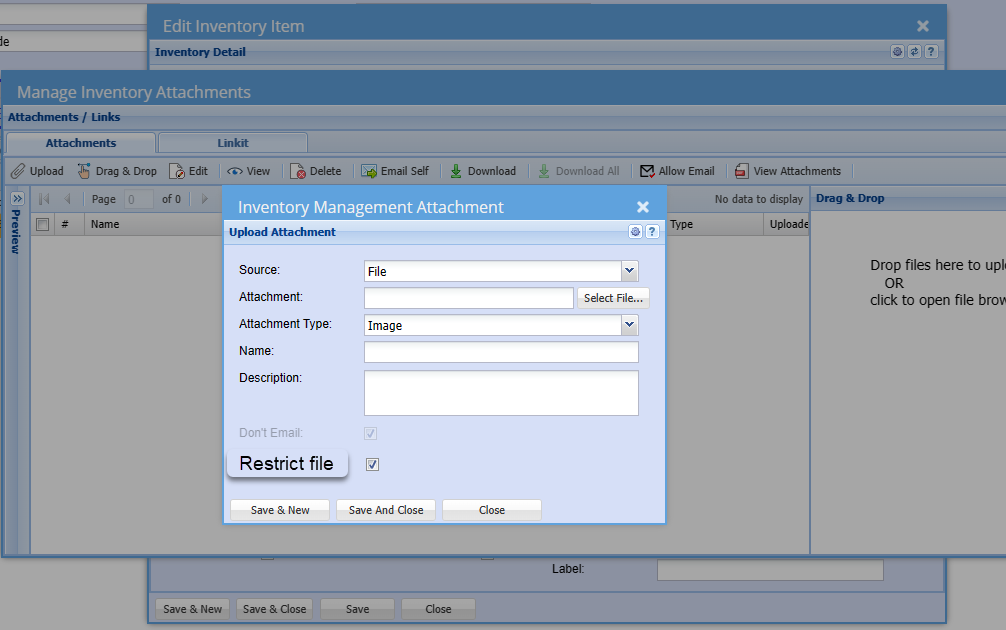Toggle the Restrict file checkbox

(x=372, y=464)
